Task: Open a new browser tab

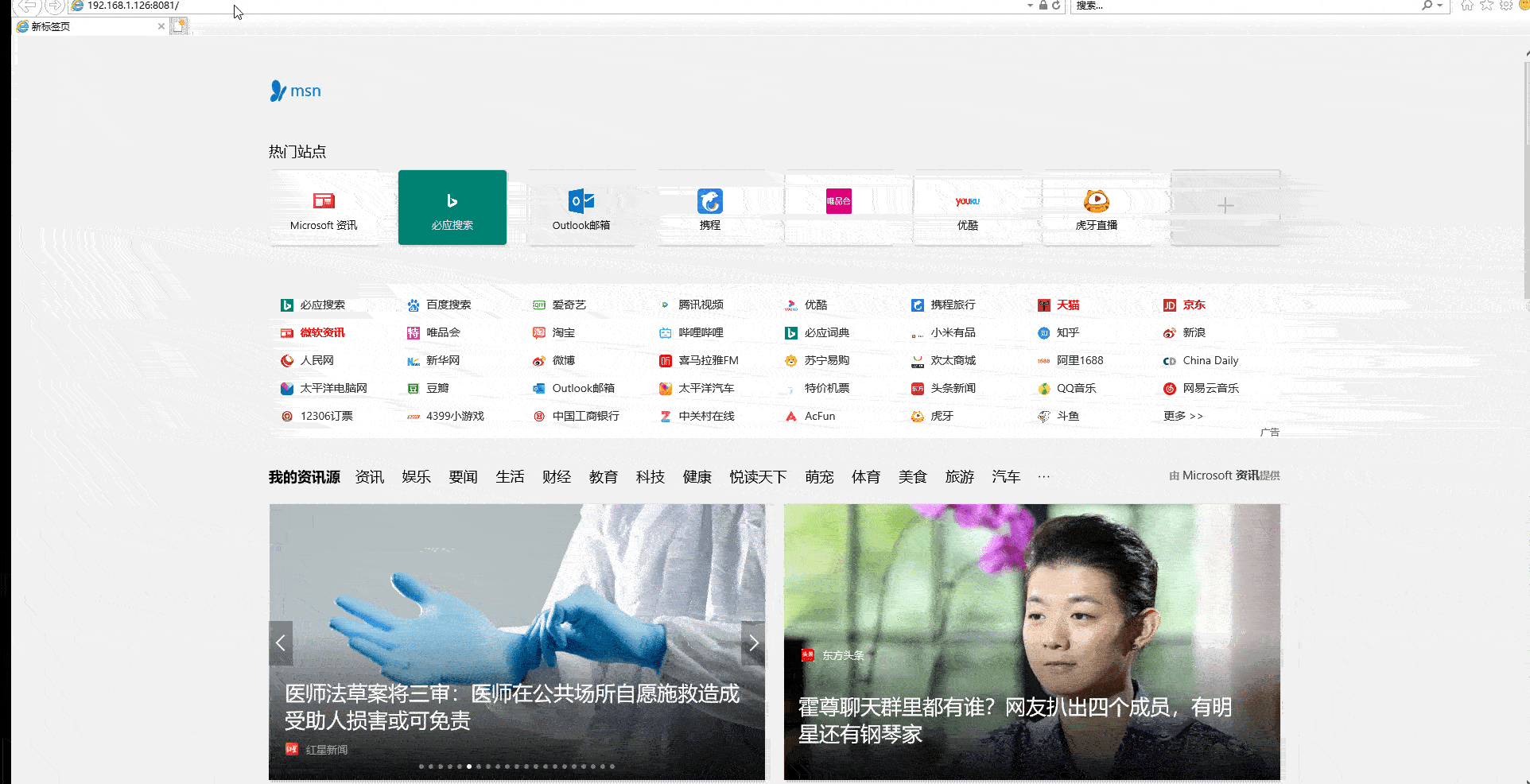Action: point(180,25)
